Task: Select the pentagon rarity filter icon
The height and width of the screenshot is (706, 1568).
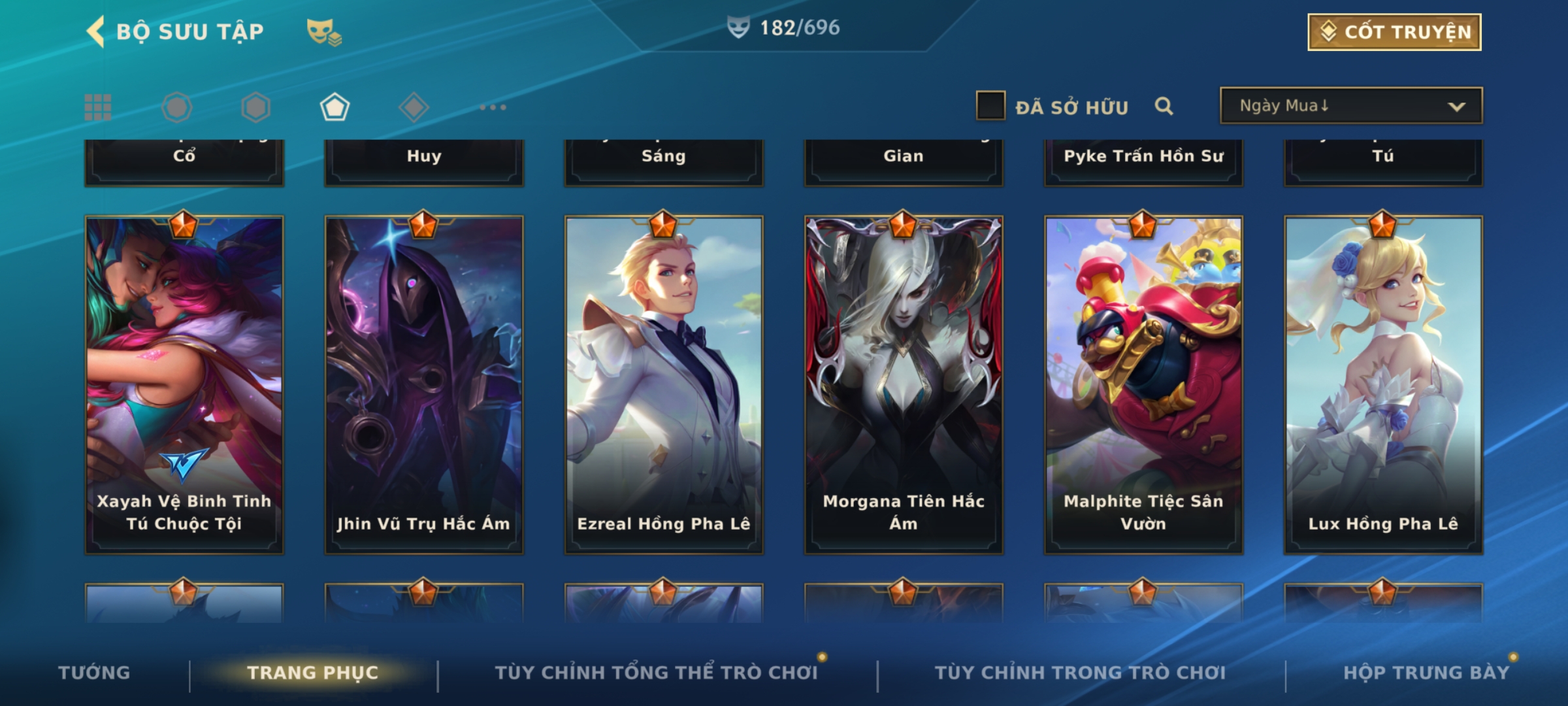Action: (335, 107)
